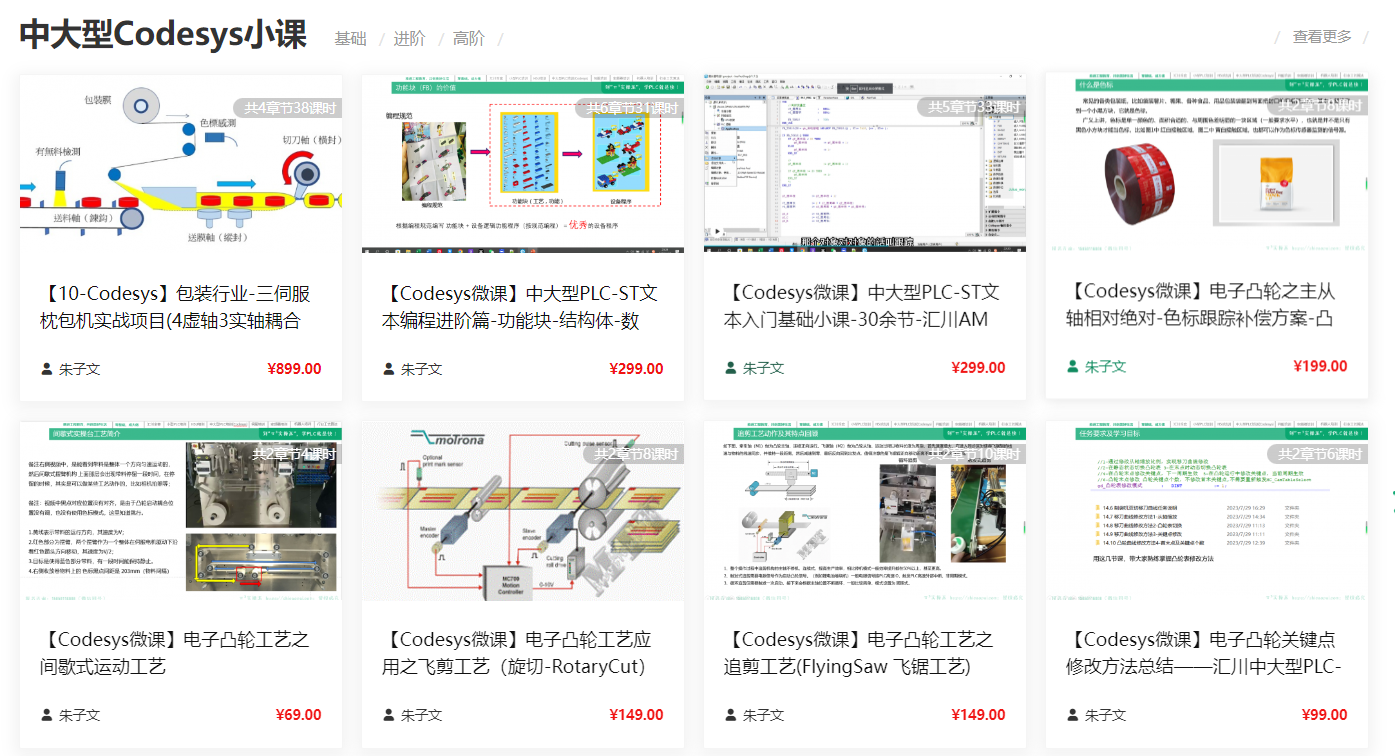Viewport: 1395px width, 756px height.
Task: Click author icon on ST文本入门基础小课 card
Action: pyautogui.click(x=730, y=367)
